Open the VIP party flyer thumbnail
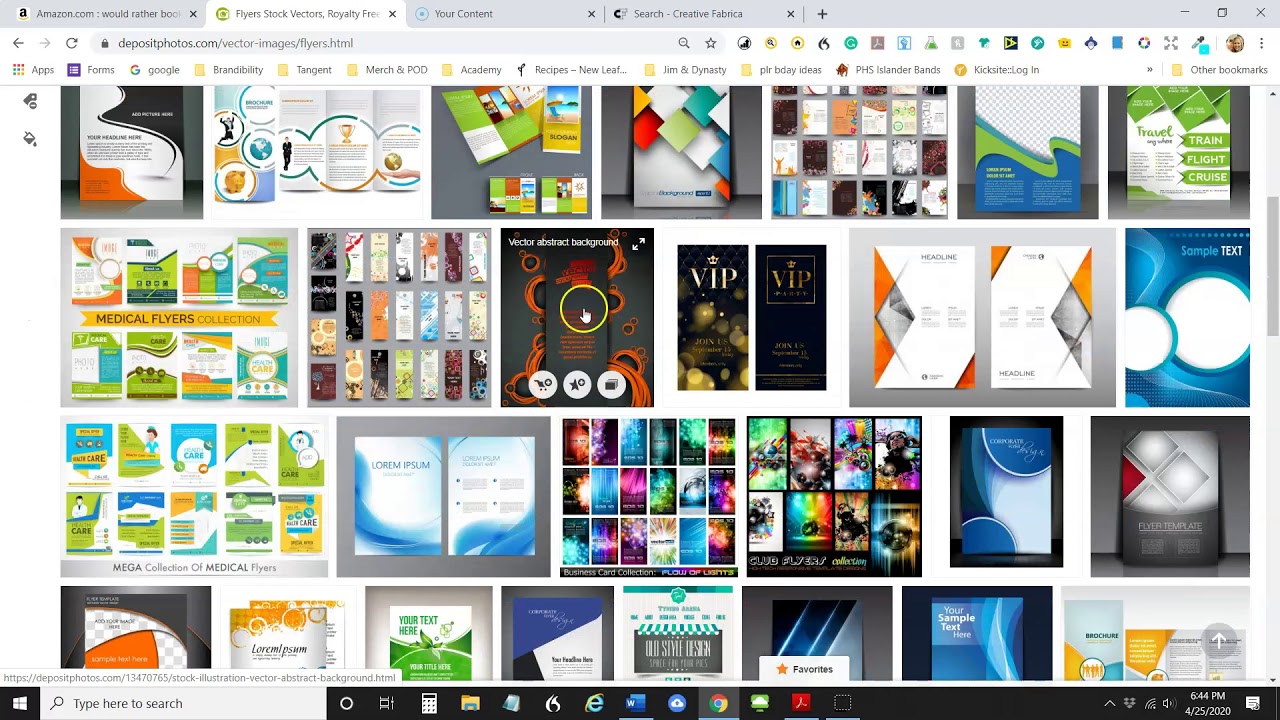The width and height of the screenshot is (1280, 720). (x=752, y=318)
